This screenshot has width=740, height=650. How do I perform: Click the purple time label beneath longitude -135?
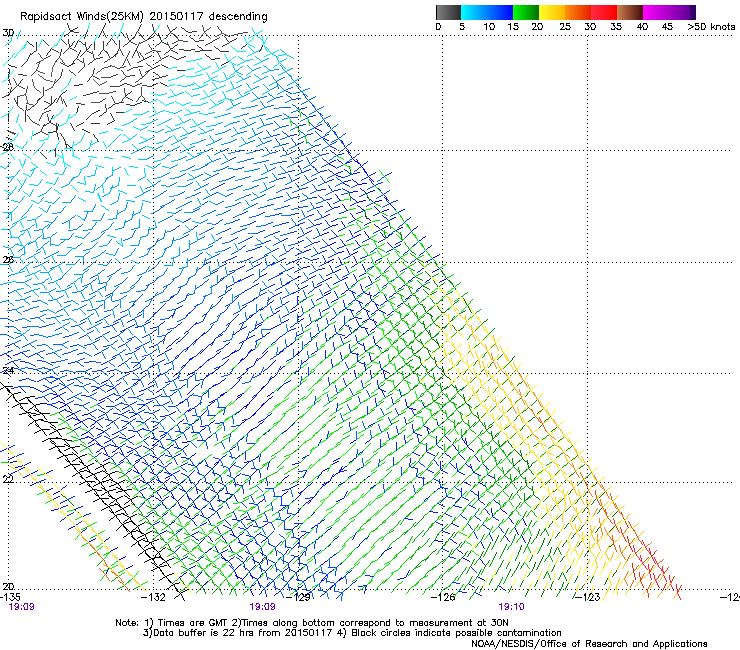(21, 607)
